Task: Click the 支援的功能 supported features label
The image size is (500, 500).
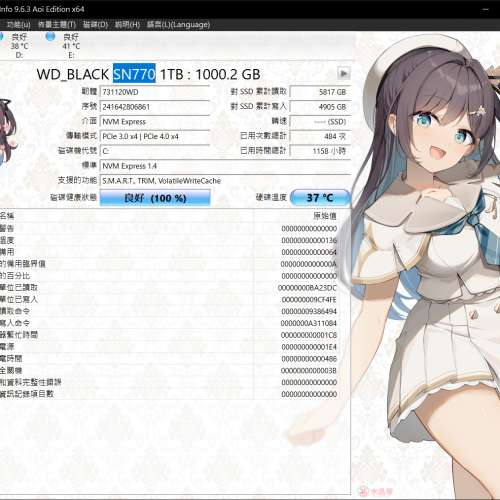Action: [77, 180]
